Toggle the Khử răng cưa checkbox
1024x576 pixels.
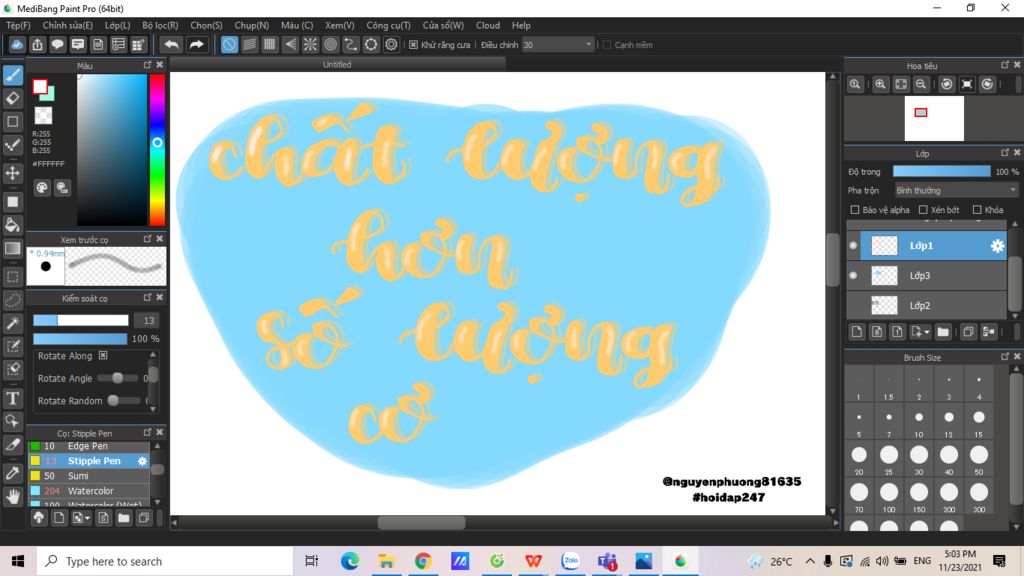point(413,45)
